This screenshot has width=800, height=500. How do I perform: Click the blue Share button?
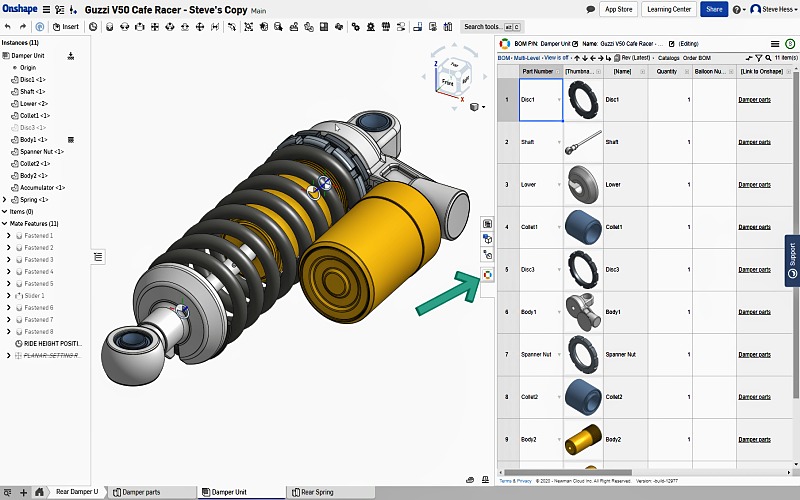(713, 9)
